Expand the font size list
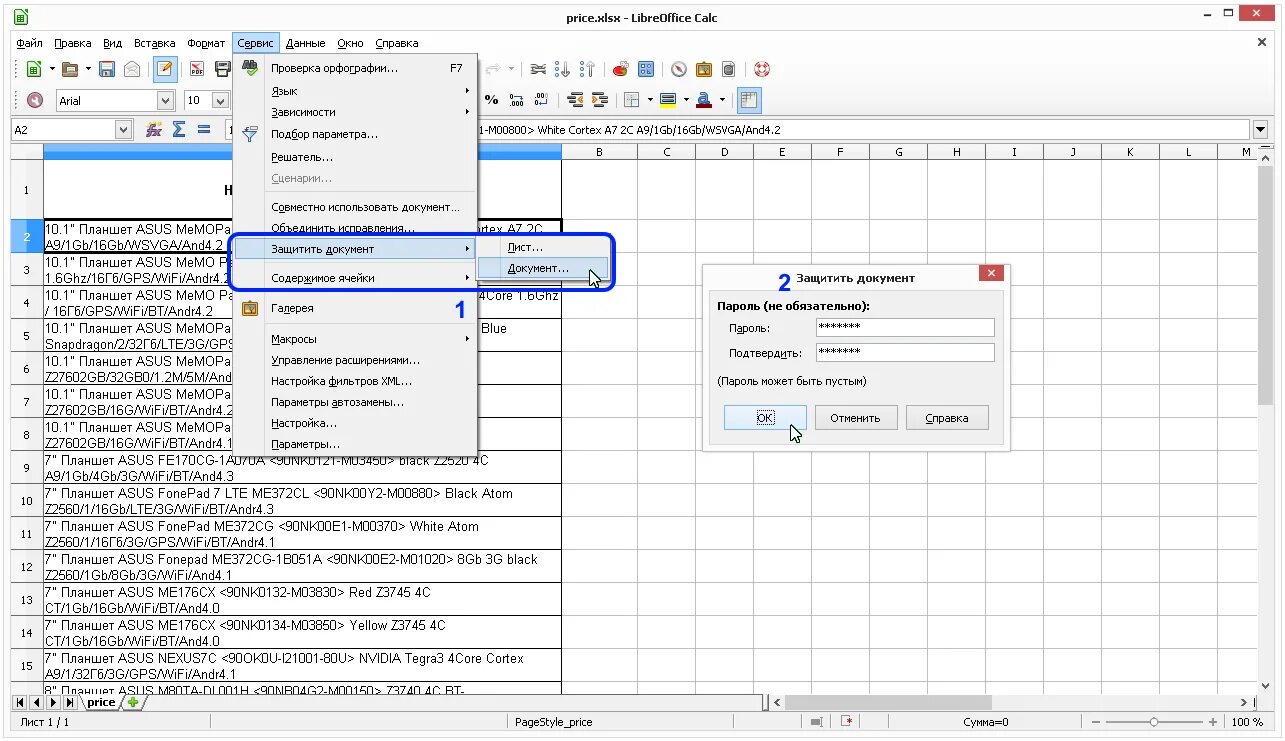 pos(222,100)
